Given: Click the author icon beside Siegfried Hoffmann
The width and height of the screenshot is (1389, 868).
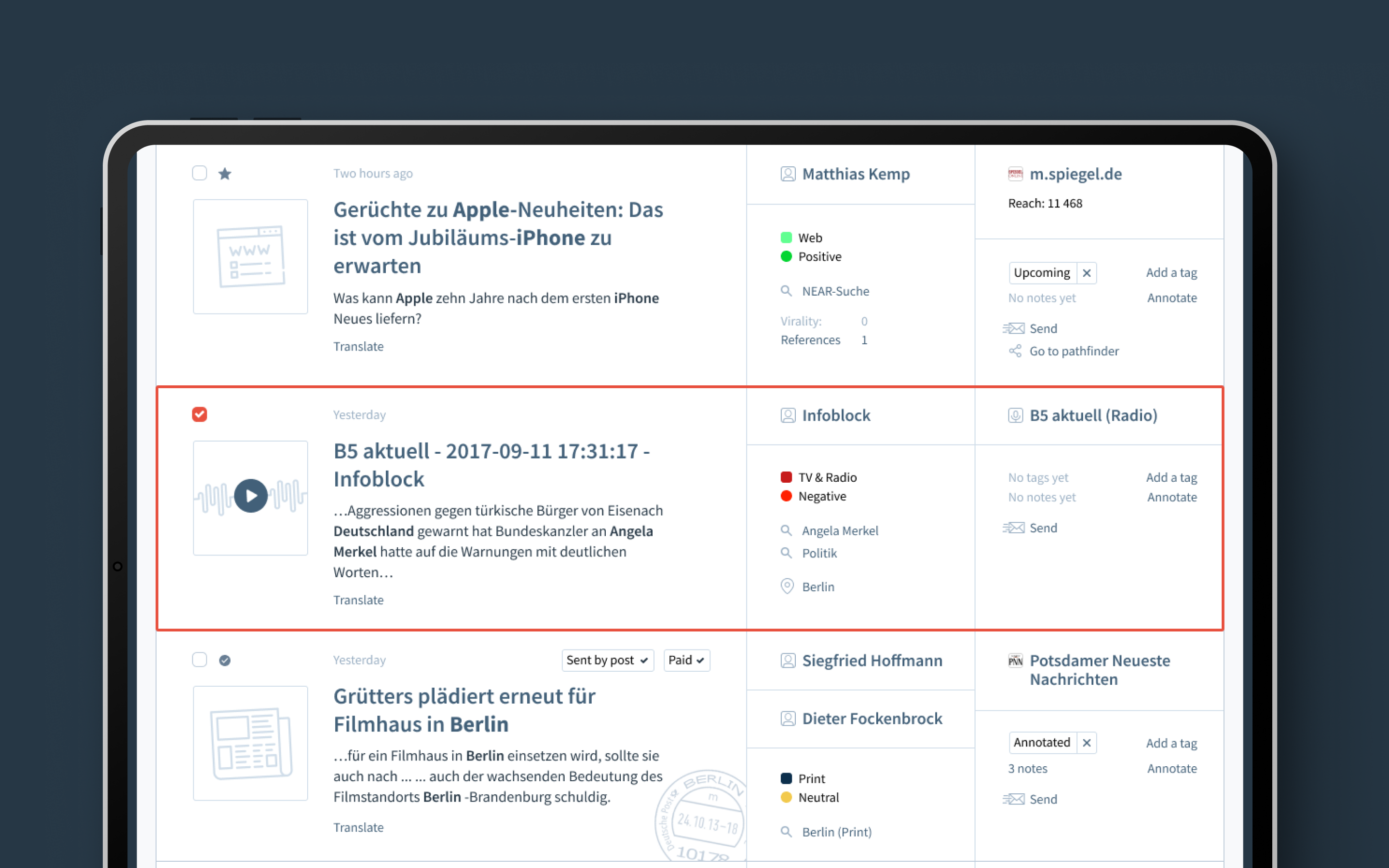Looking at the screenshot, I should click(788, 661).
